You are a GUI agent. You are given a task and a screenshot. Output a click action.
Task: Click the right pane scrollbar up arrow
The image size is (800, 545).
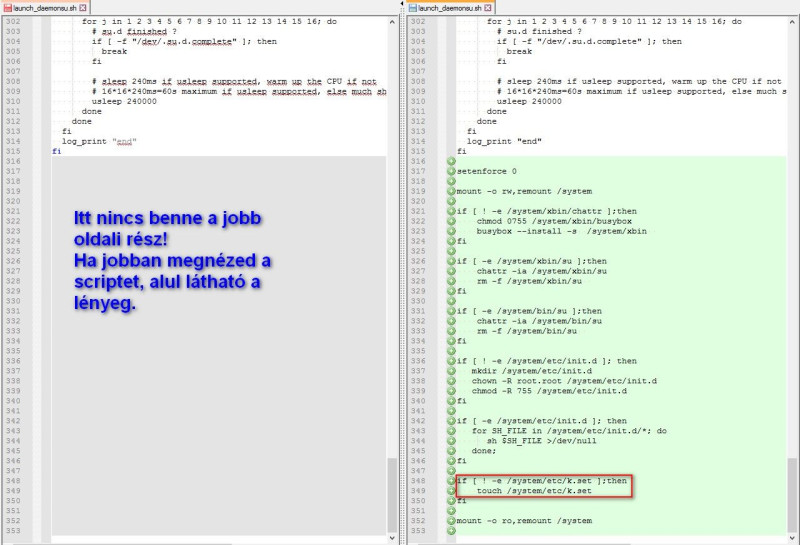(x=792, y=22)
